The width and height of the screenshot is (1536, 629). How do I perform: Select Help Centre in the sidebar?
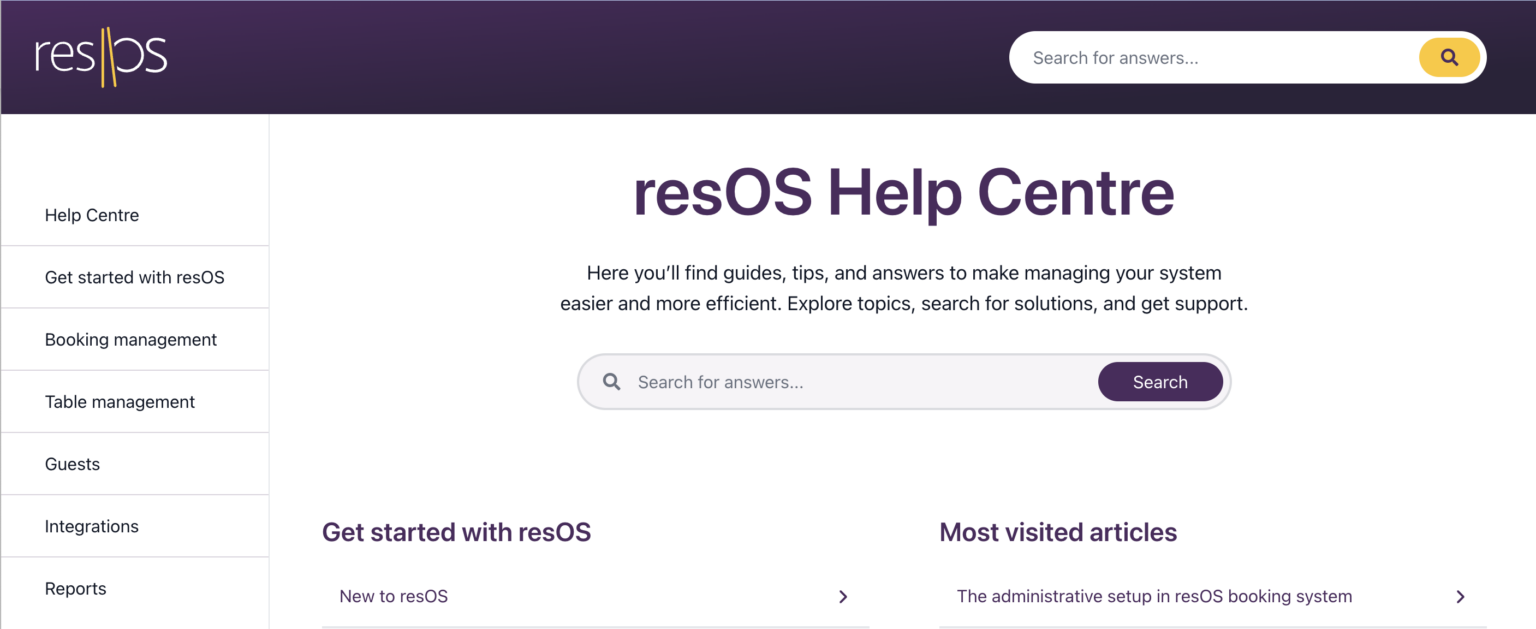click(91, 214)
